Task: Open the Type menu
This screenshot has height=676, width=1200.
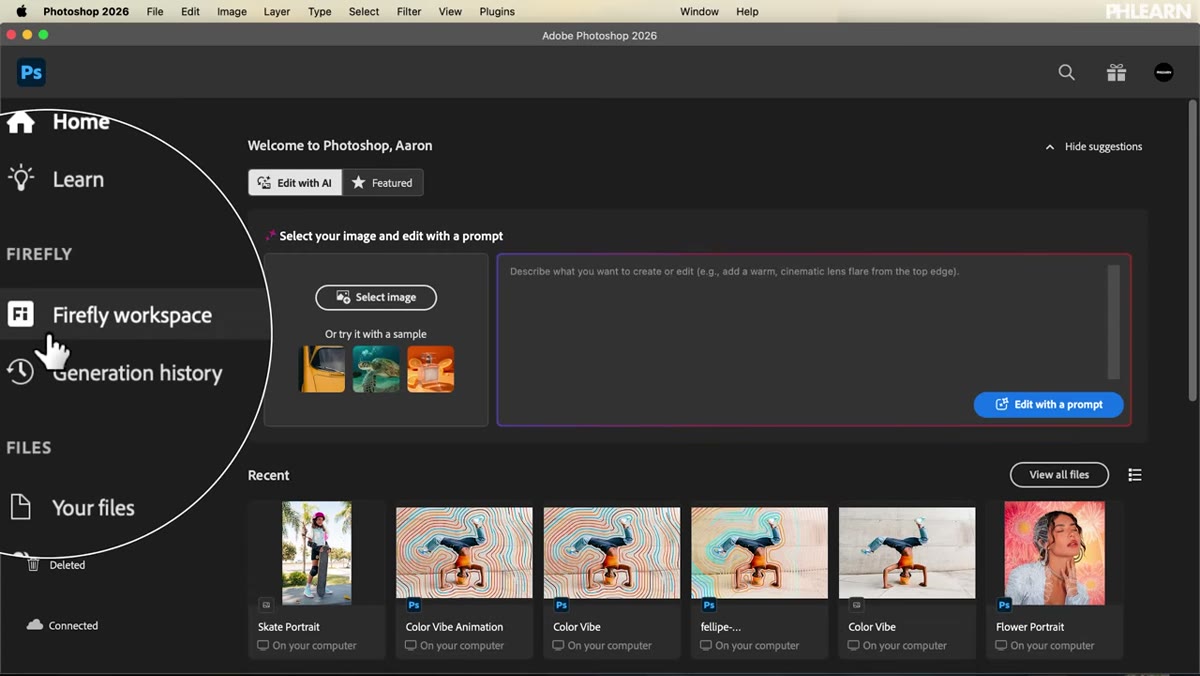Action: [320, 12]
